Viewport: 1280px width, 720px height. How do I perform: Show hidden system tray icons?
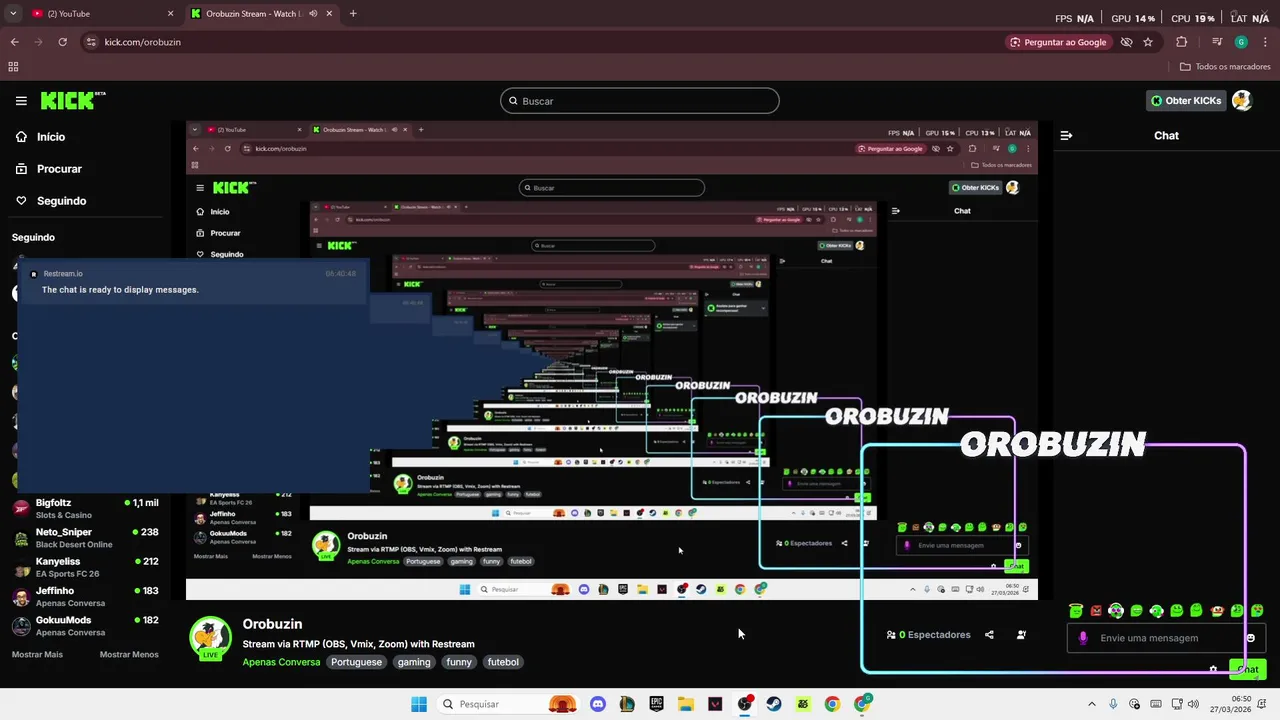(1093, 704)
